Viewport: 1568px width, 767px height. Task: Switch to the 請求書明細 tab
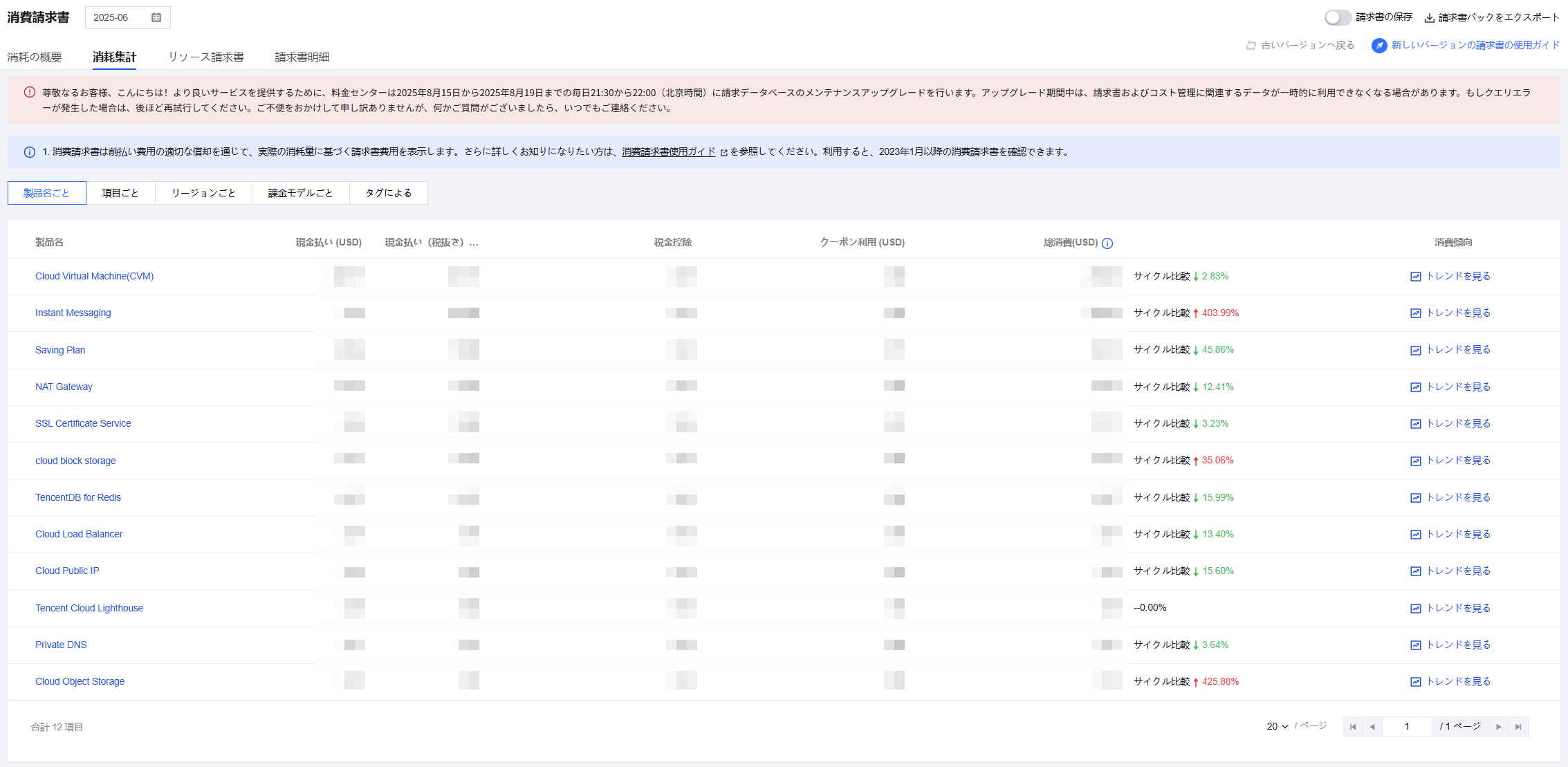click(302, 57)
